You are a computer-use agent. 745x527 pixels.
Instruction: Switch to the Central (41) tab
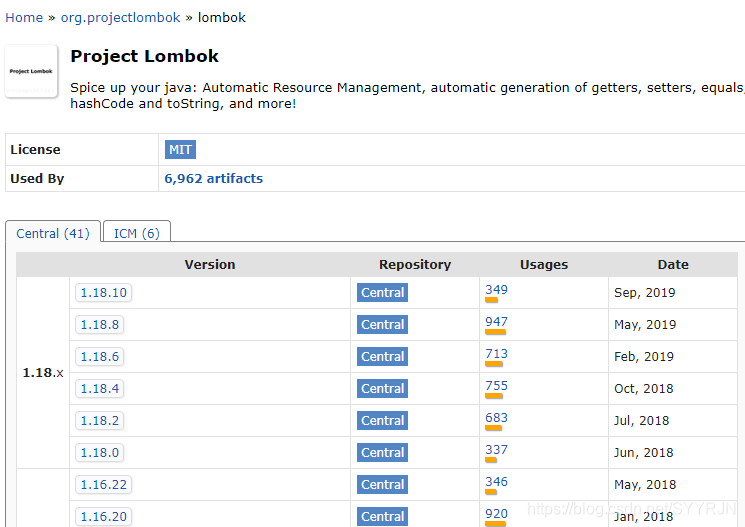click(53, 233)
